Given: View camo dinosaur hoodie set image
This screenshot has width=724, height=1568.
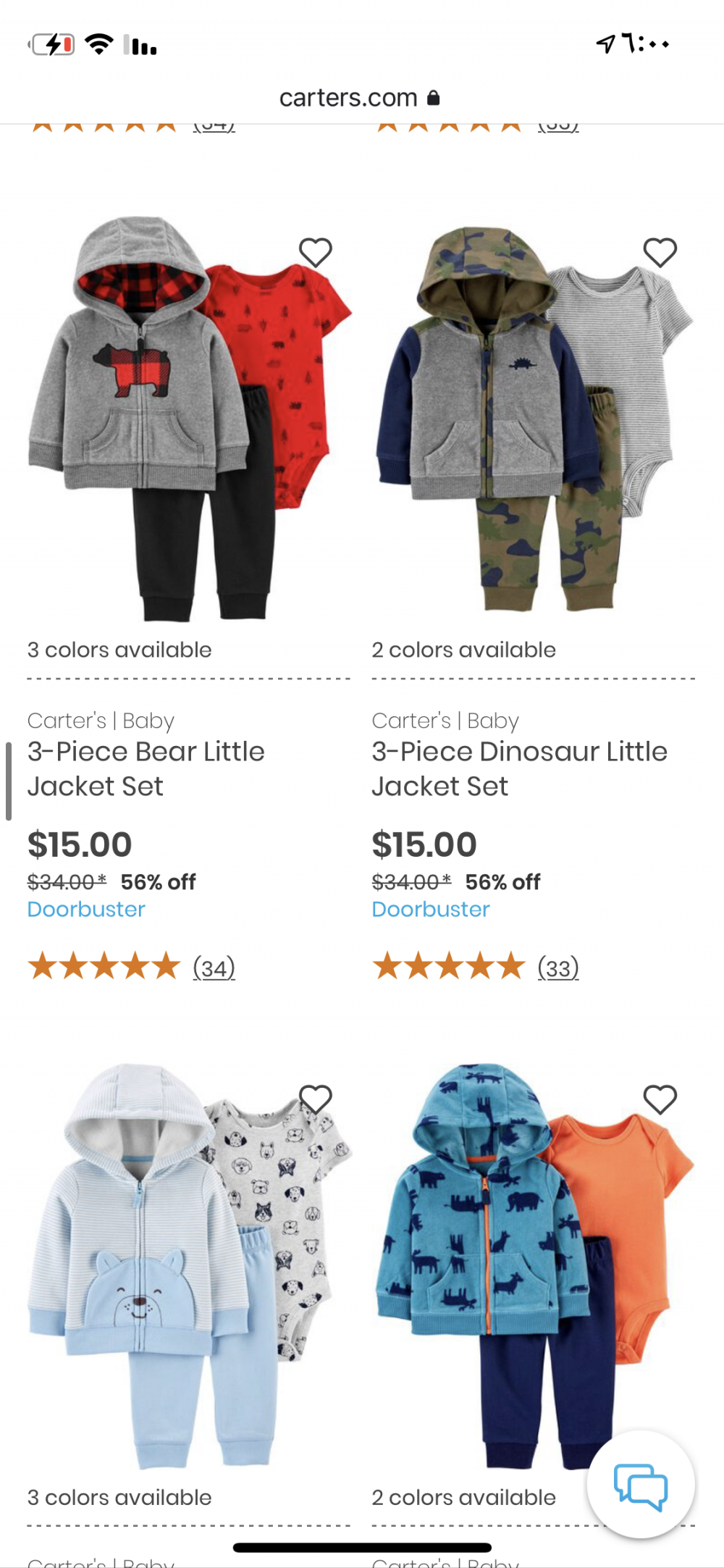Looking at the screenshot, I should 533,420.
